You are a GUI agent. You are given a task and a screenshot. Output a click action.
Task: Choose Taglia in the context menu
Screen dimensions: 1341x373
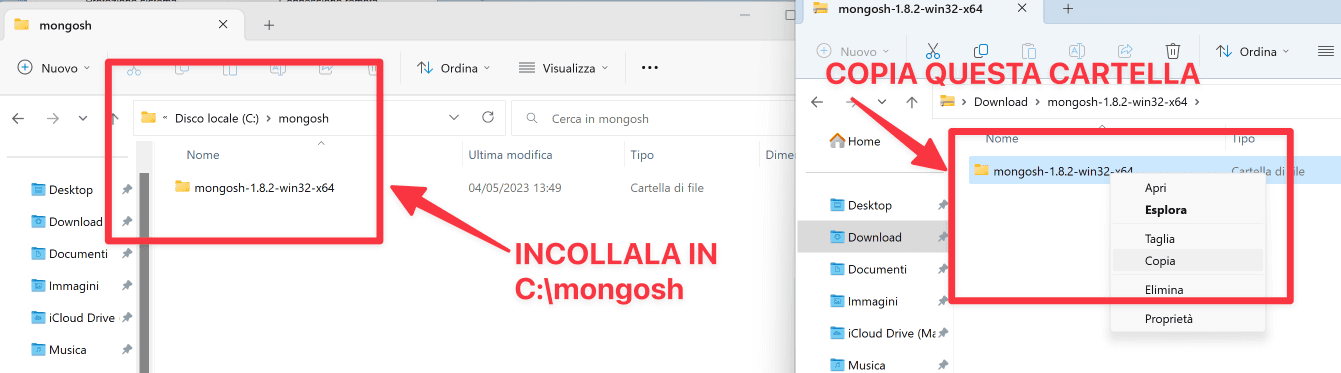1160,239
